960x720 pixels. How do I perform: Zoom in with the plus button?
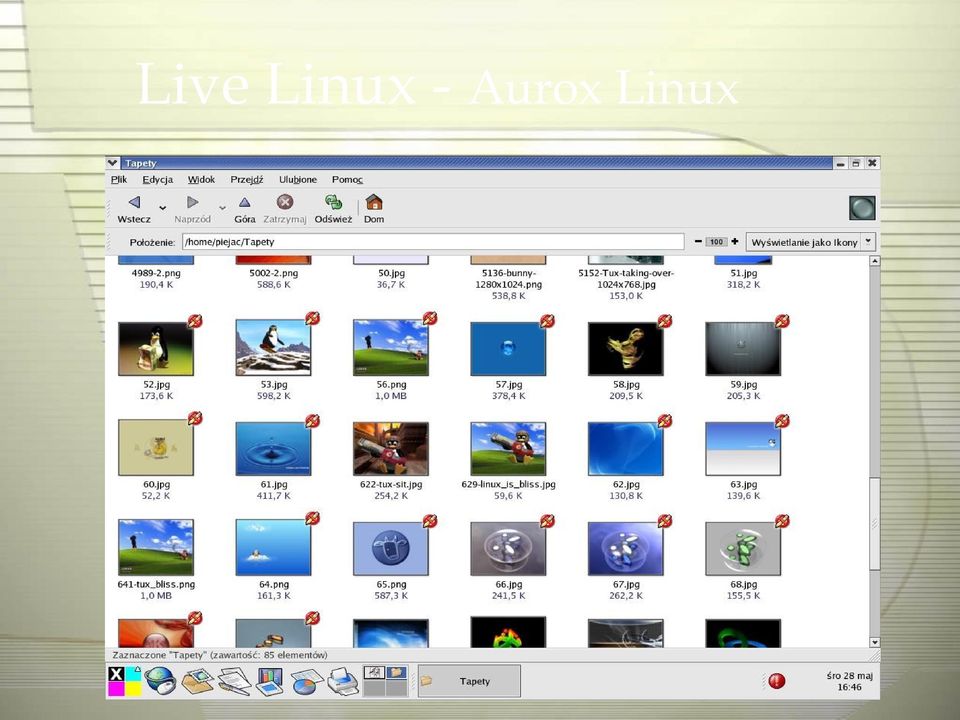(x=735, y=242)
